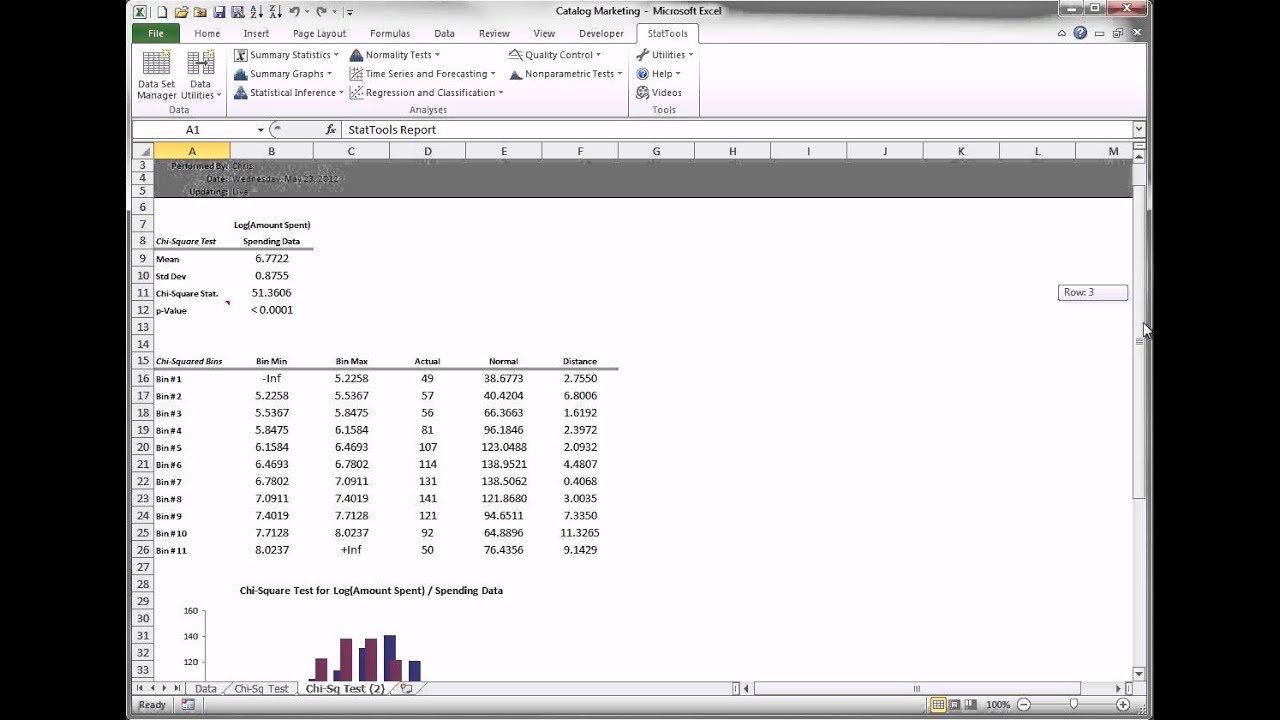Click the Sort A to Z icon

[x=256, y=12]
